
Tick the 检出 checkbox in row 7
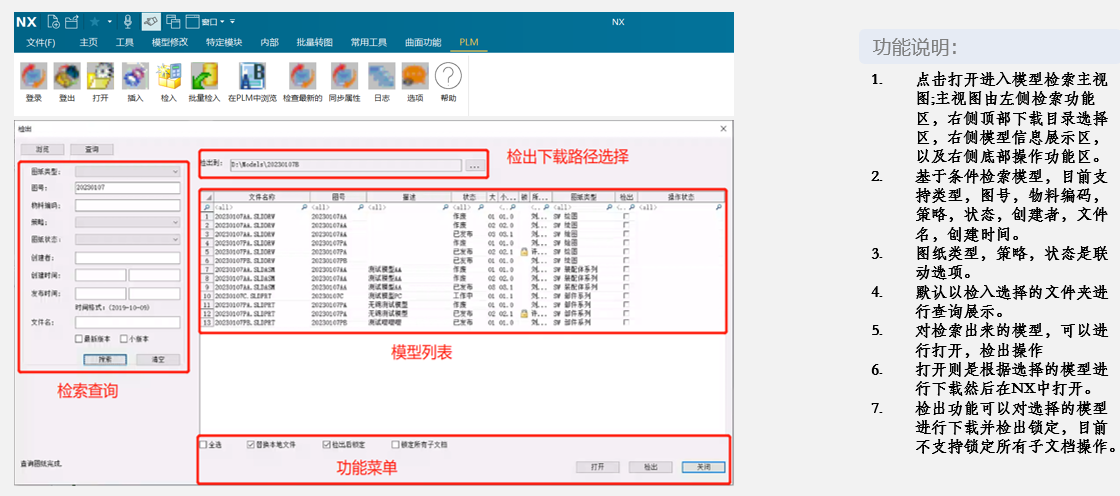tap(626, 269)
